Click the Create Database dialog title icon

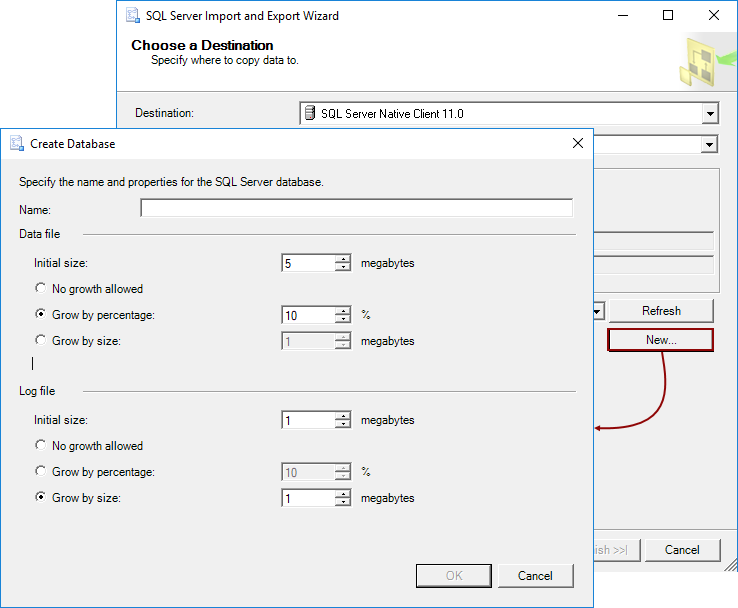pos(17,144)
